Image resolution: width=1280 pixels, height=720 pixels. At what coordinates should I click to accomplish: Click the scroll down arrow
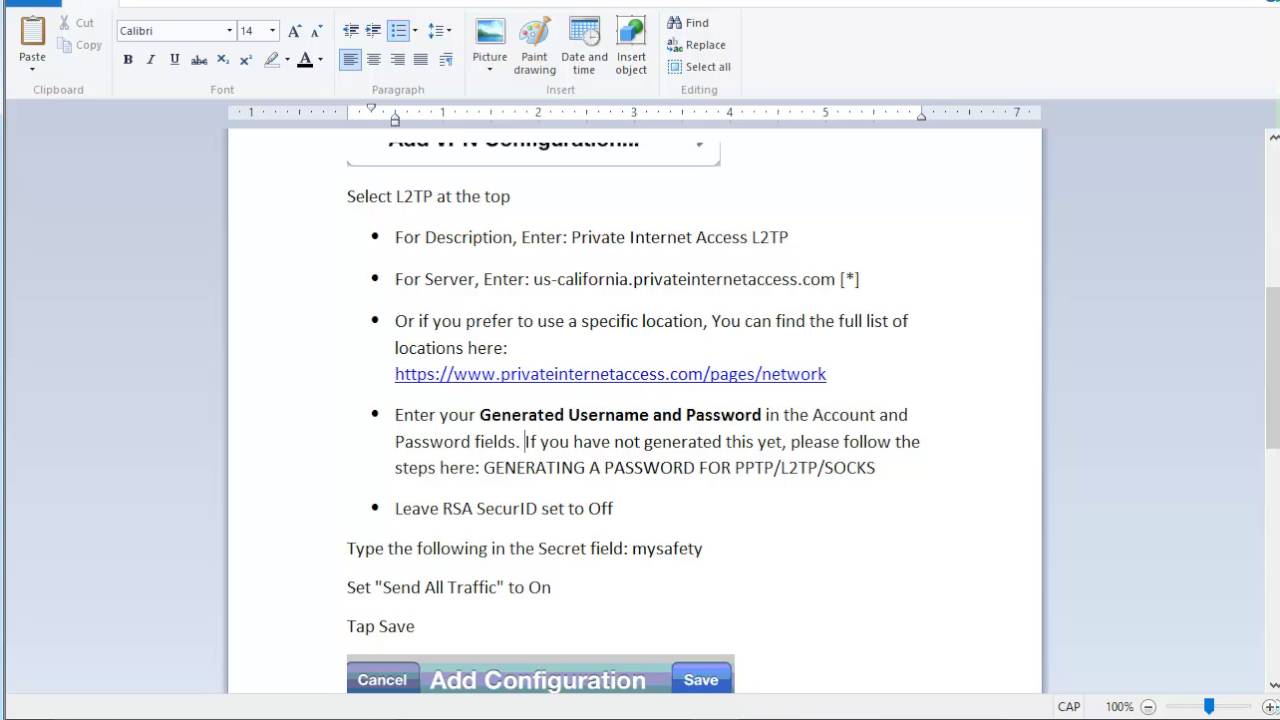(x=1272, y=685)
